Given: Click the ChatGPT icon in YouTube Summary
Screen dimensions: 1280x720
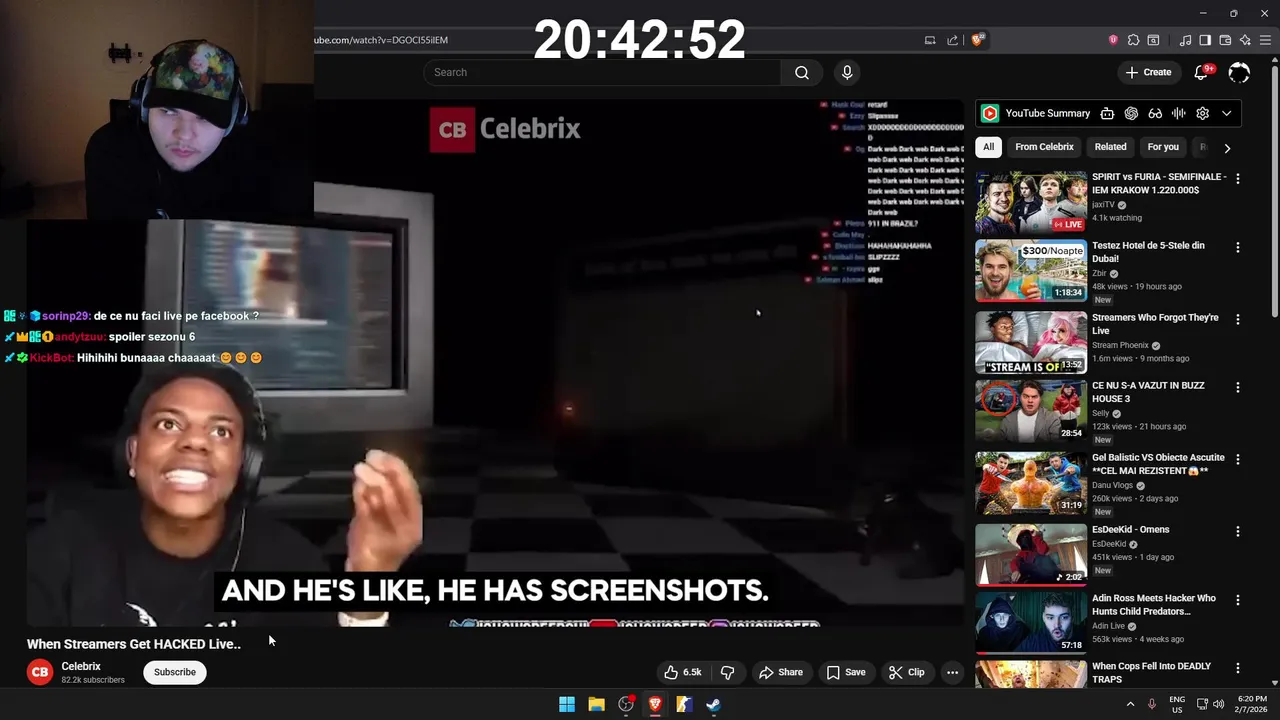Looking at the screenshot, I should pos(1131,113).
